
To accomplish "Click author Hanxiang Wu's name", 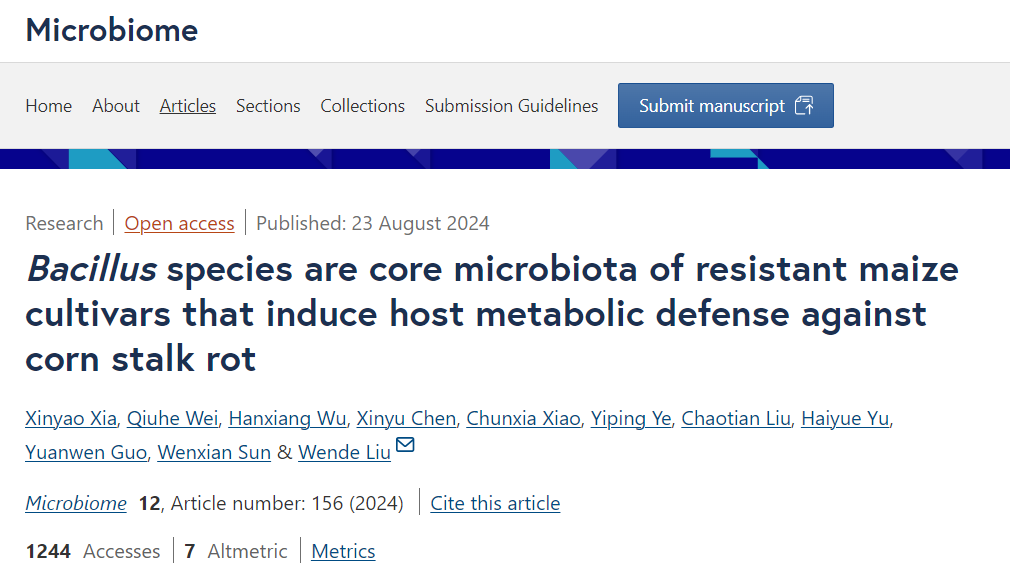I will (287, 419).
